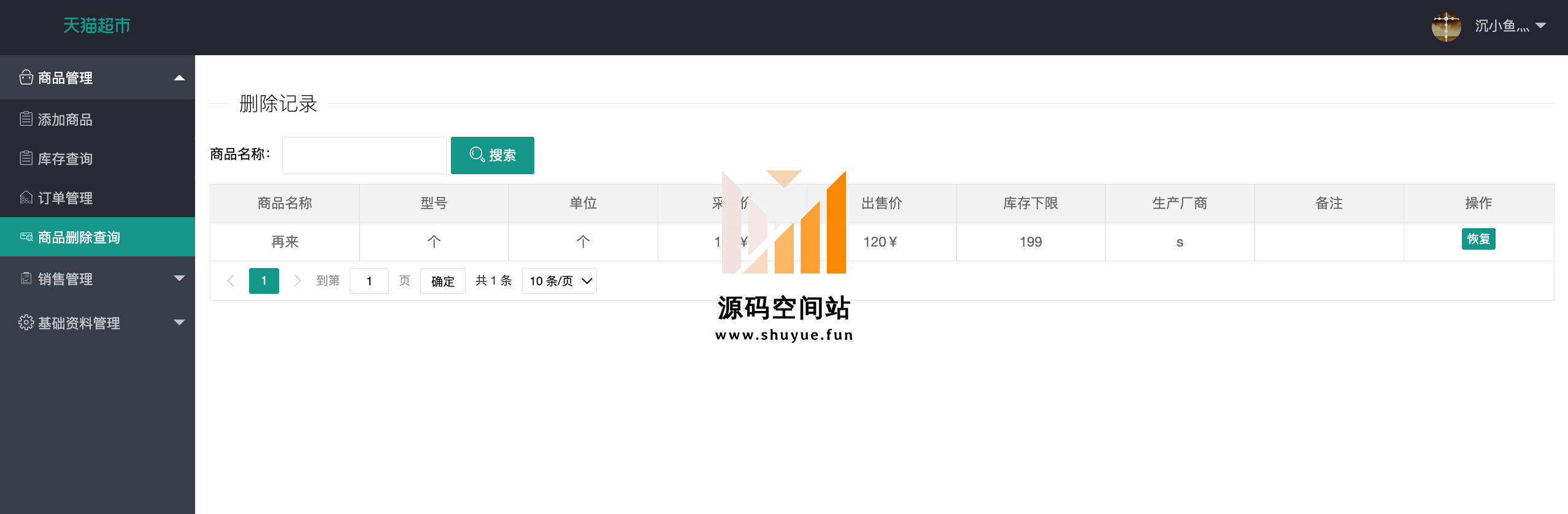Open the 添加商品 menu item
The image size is (1568, 514).
pyautogui.click(x=65, y=120)
